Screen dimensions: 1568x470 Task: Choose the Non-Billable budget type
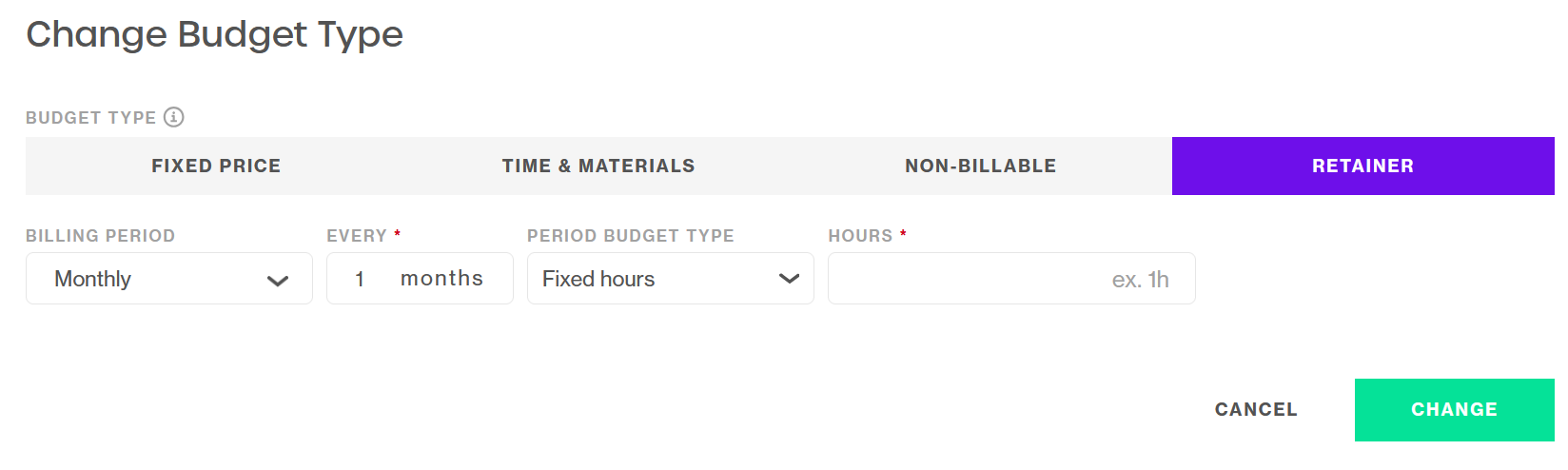pos(981,166)
